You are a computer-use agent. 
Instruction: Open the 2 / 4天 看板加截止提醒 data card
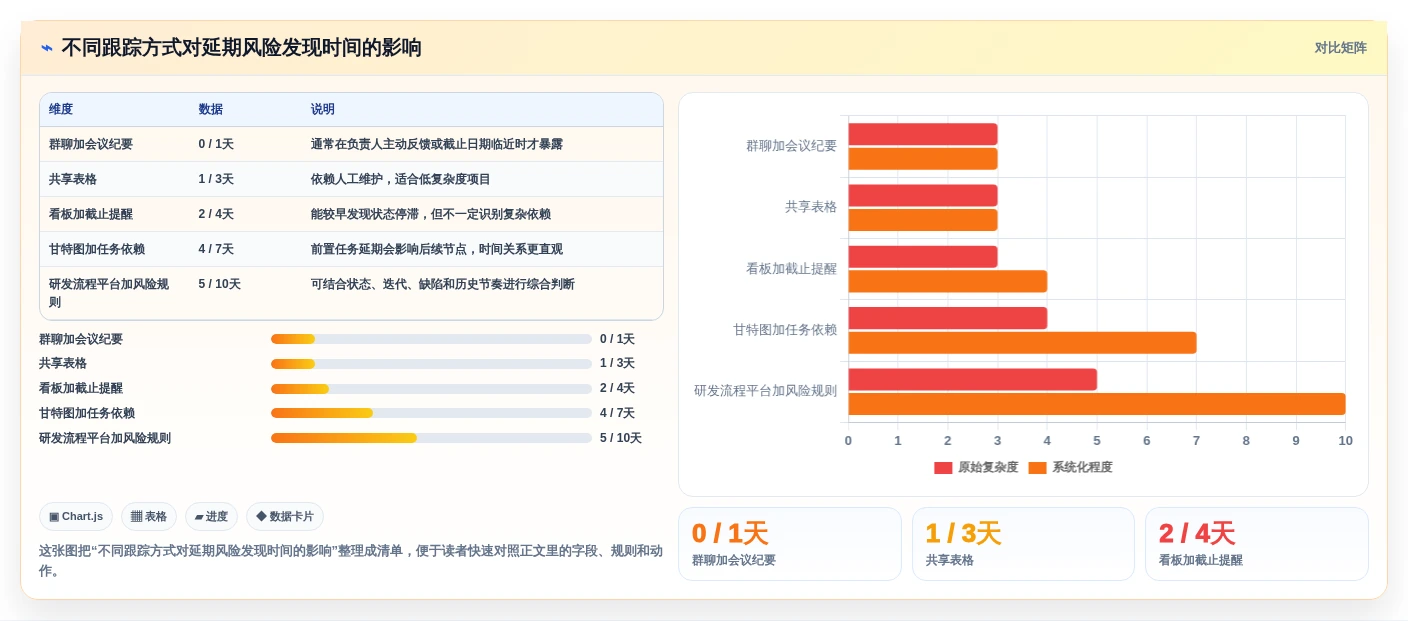tap(1257, 544)
